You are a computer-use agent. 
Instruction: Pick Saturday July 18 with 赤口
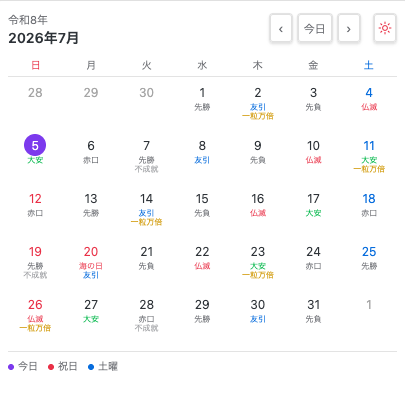click(369, 205)
